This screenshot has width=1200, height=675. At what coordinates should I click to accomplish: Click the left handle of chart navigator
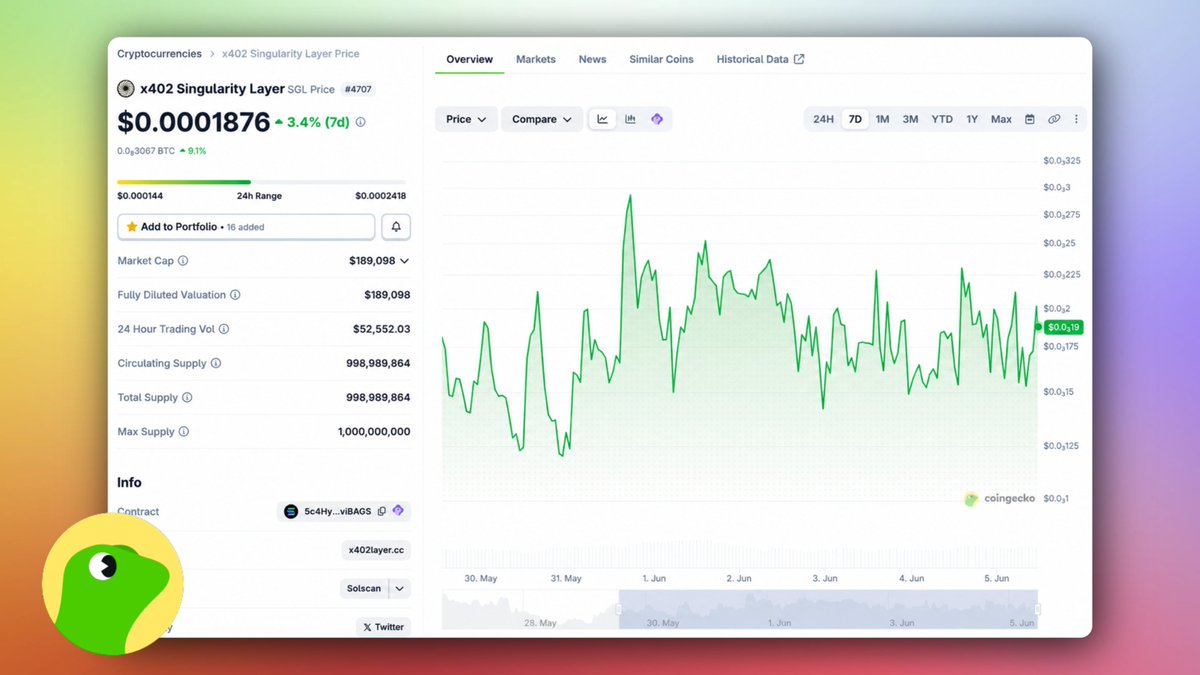(619, 609)
